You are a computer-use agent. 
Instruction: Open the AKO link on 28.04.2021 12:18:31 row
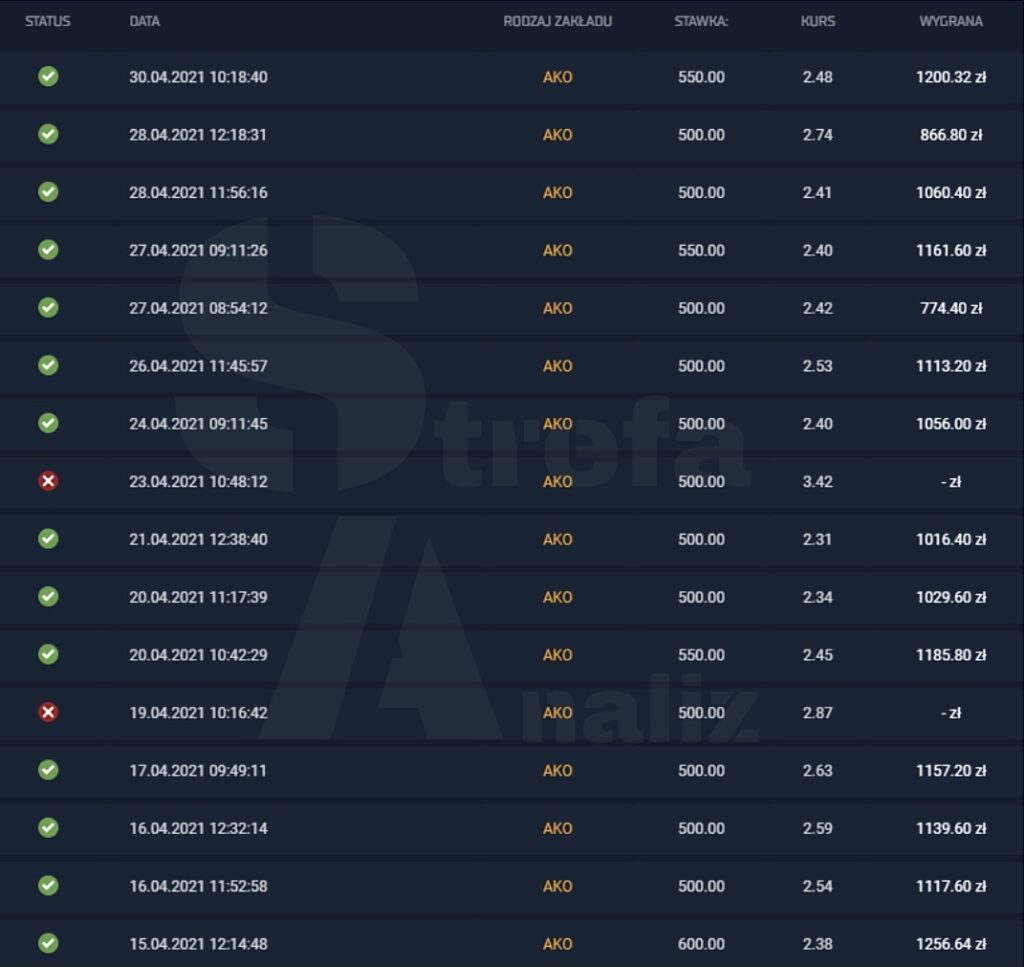click(x=558, y=135)
